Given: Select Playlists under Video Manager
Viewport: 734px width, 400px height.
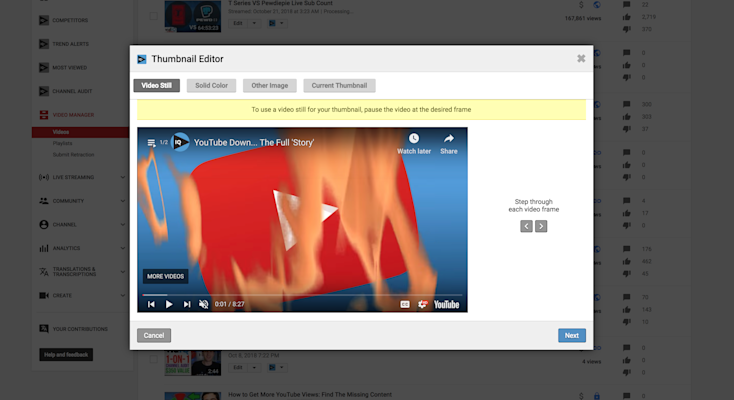Looking at the screenshot, I should coord(62,143).
